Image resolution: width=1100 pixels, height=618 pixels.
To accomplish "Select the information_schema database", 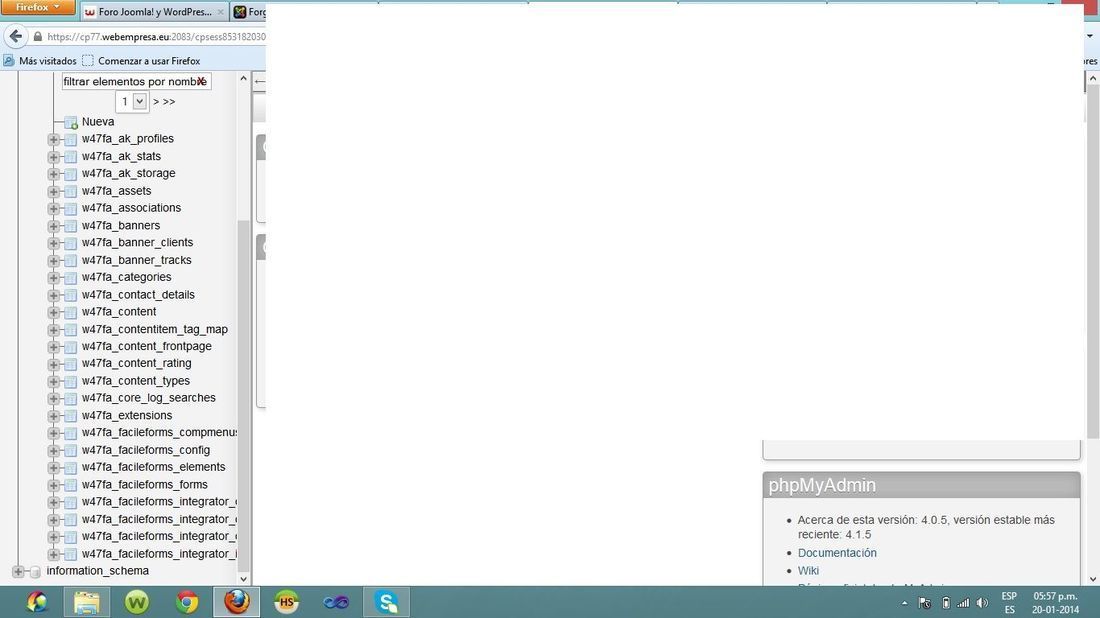I will click(98, 571).
